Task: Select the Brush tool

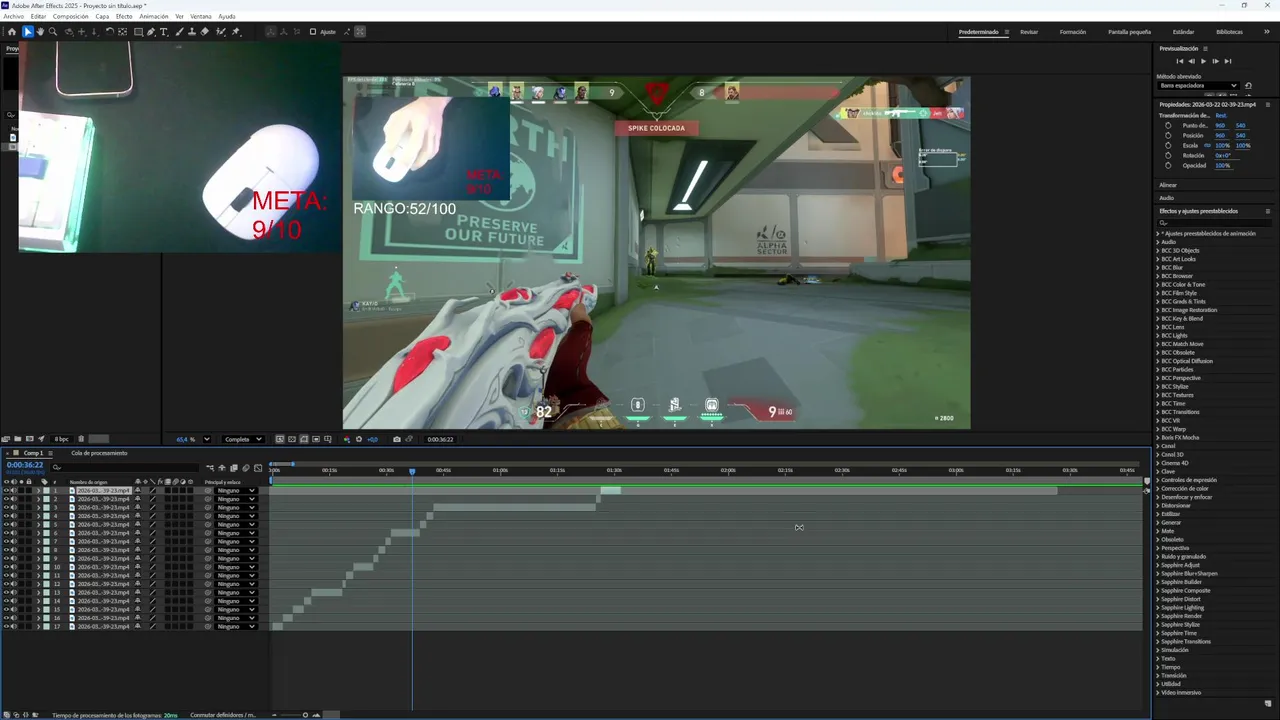Action: click(x=180, y=32)
